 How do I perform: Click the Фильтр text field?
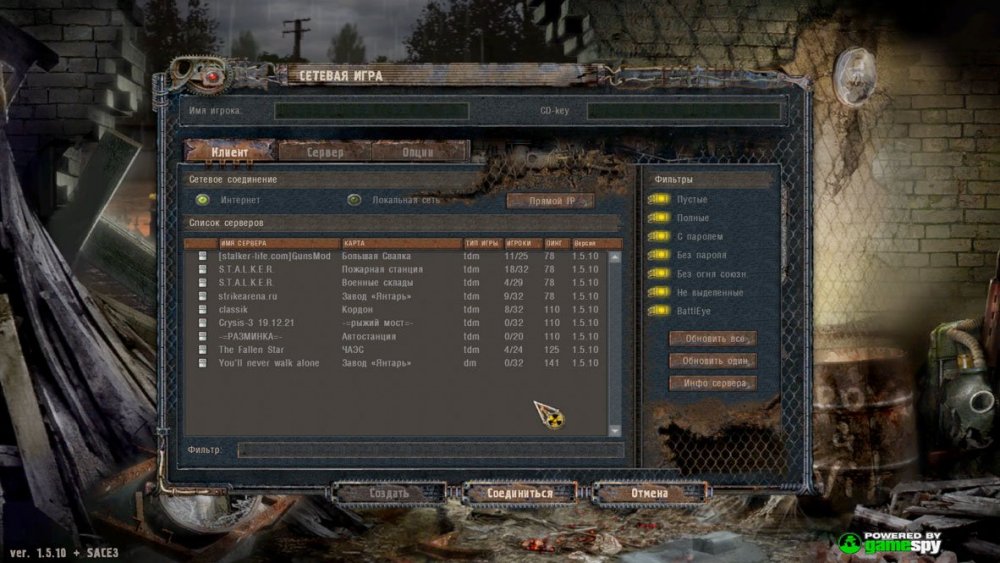tap(431, 450)
